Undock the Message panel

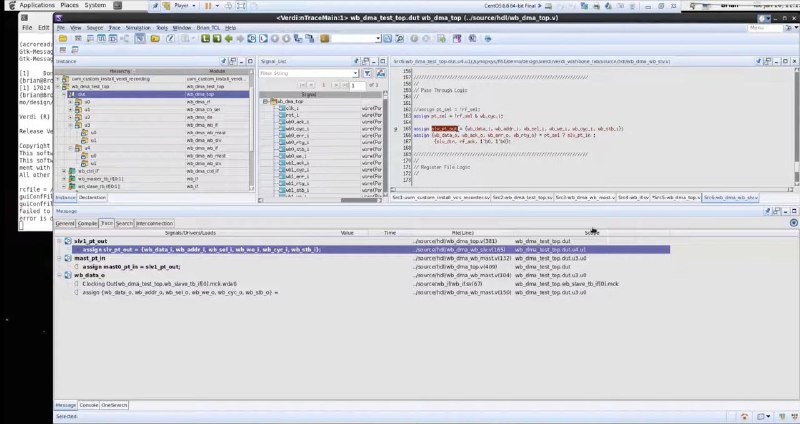point(777,211)
